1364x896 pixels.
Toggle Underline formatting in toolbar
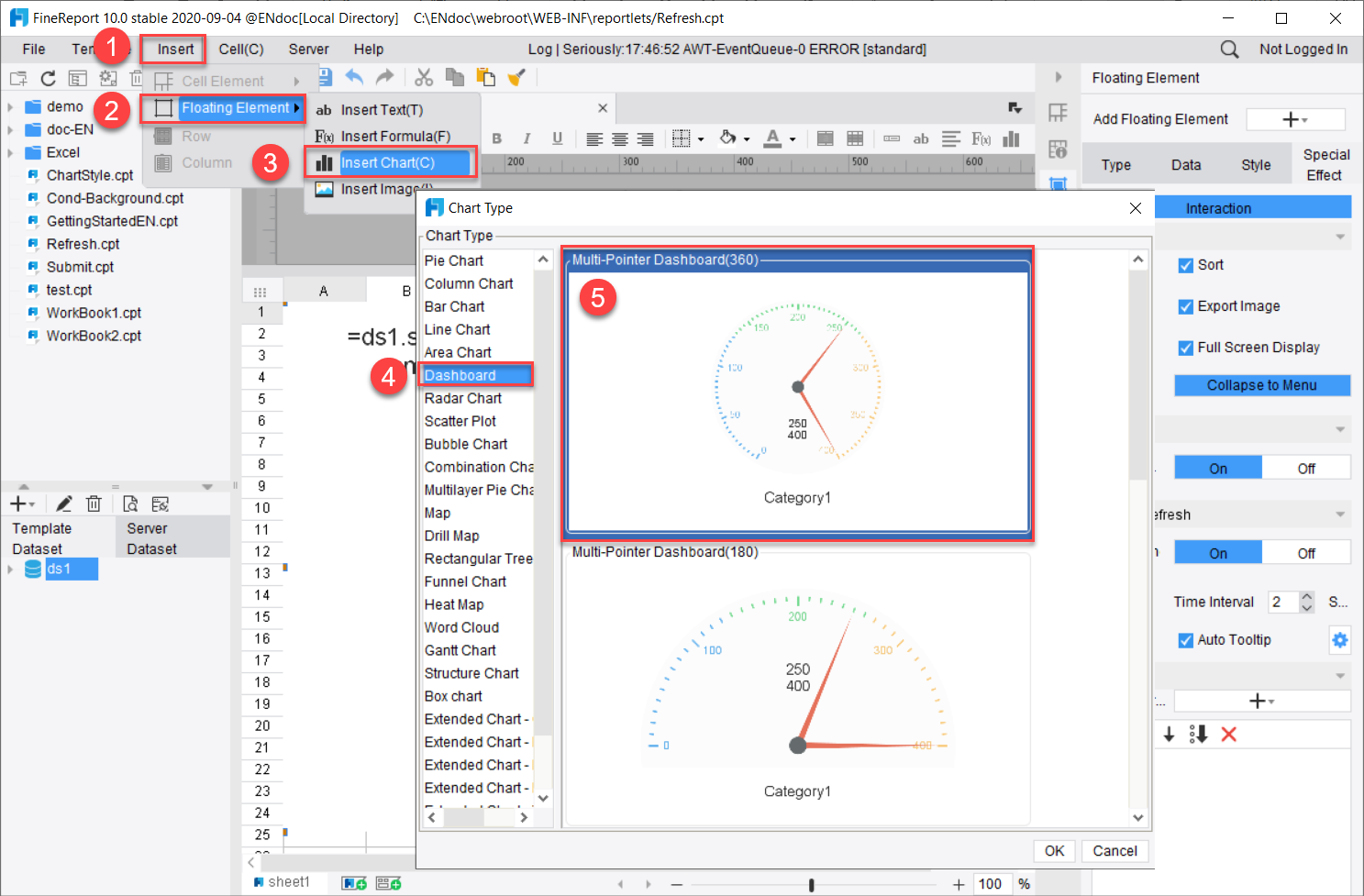click(x=557, y=138)
